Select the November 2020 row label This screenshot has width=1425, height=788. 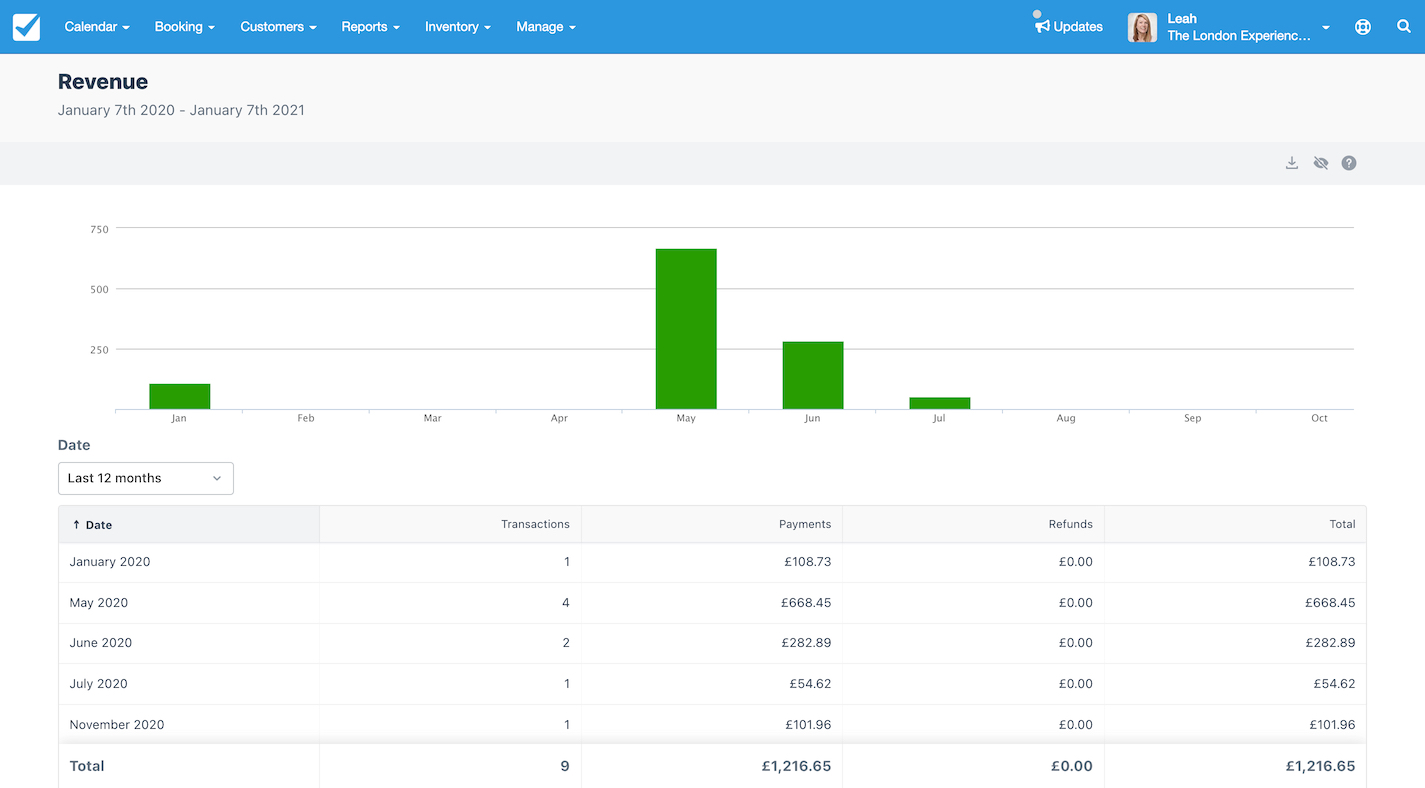[x=117, y=725]
